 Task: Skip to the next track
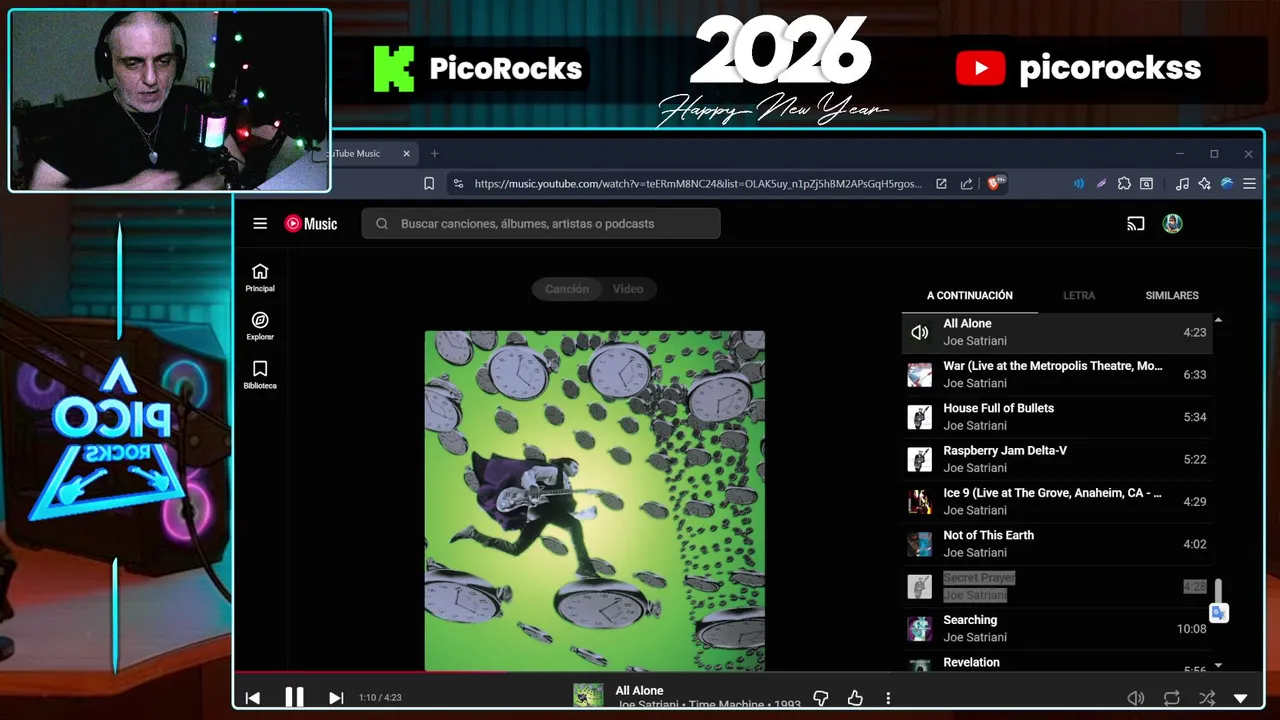tap(336, 698)
